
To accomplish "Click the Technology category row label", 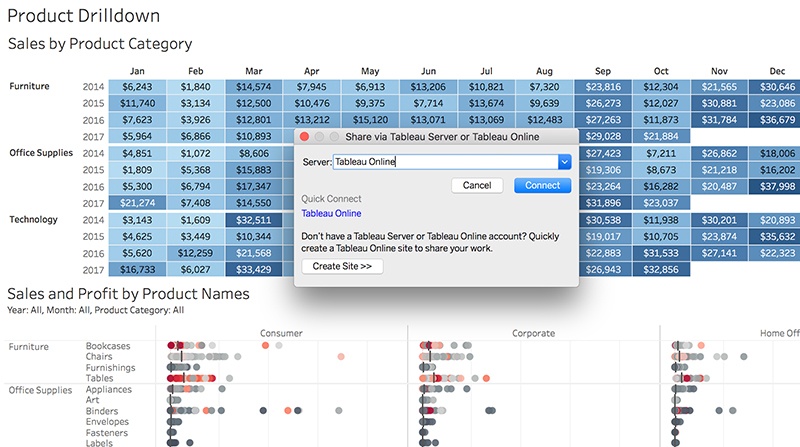I will [36, 219].
